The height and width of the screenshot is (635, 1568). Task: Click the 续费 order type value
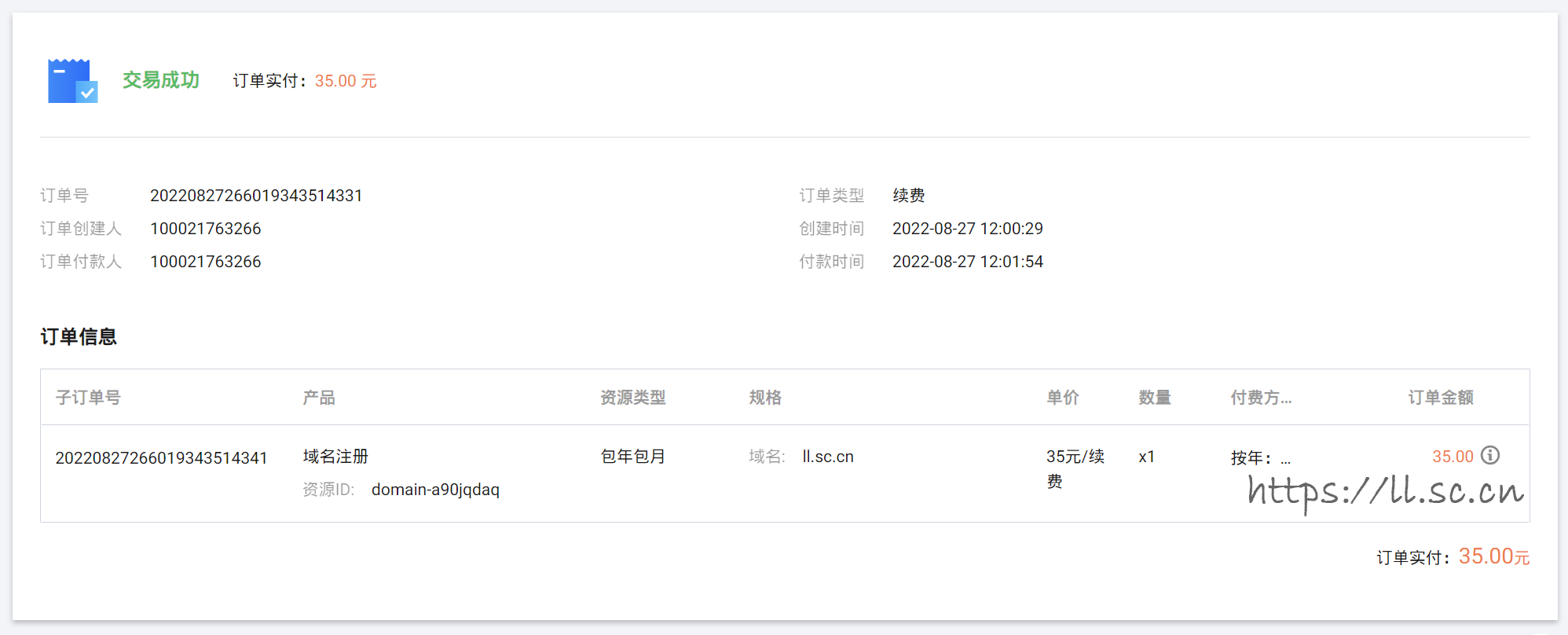click(908, 196)
